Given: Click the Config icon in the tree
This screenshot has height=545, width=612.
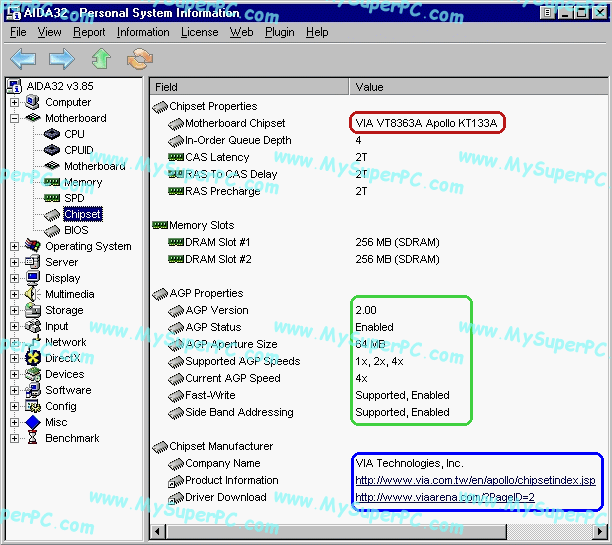Looking at the screenshot, I should pyautogui.click(x=32, y=406).
